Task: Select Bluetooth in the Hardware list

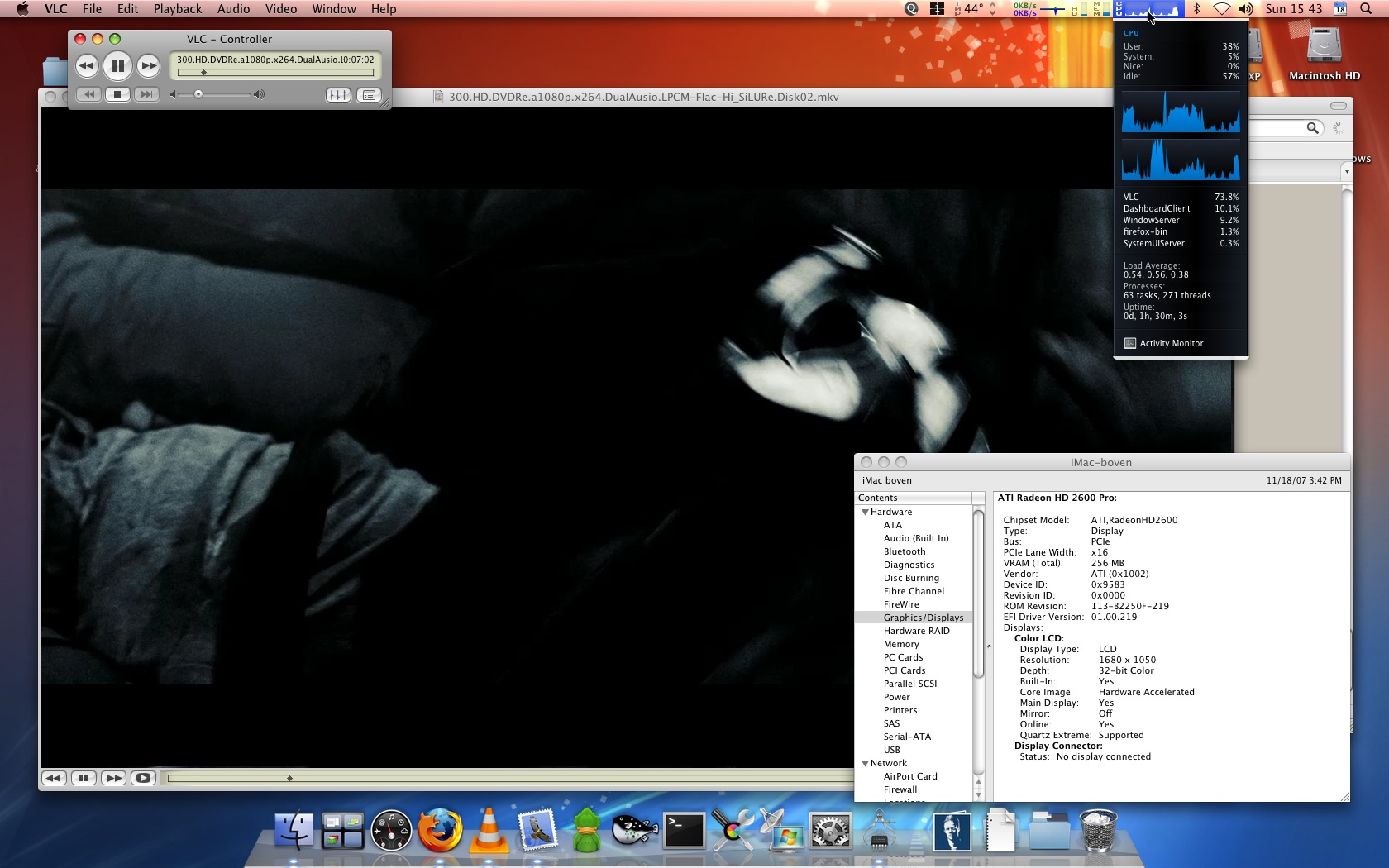Action: [x=905, y=551]
